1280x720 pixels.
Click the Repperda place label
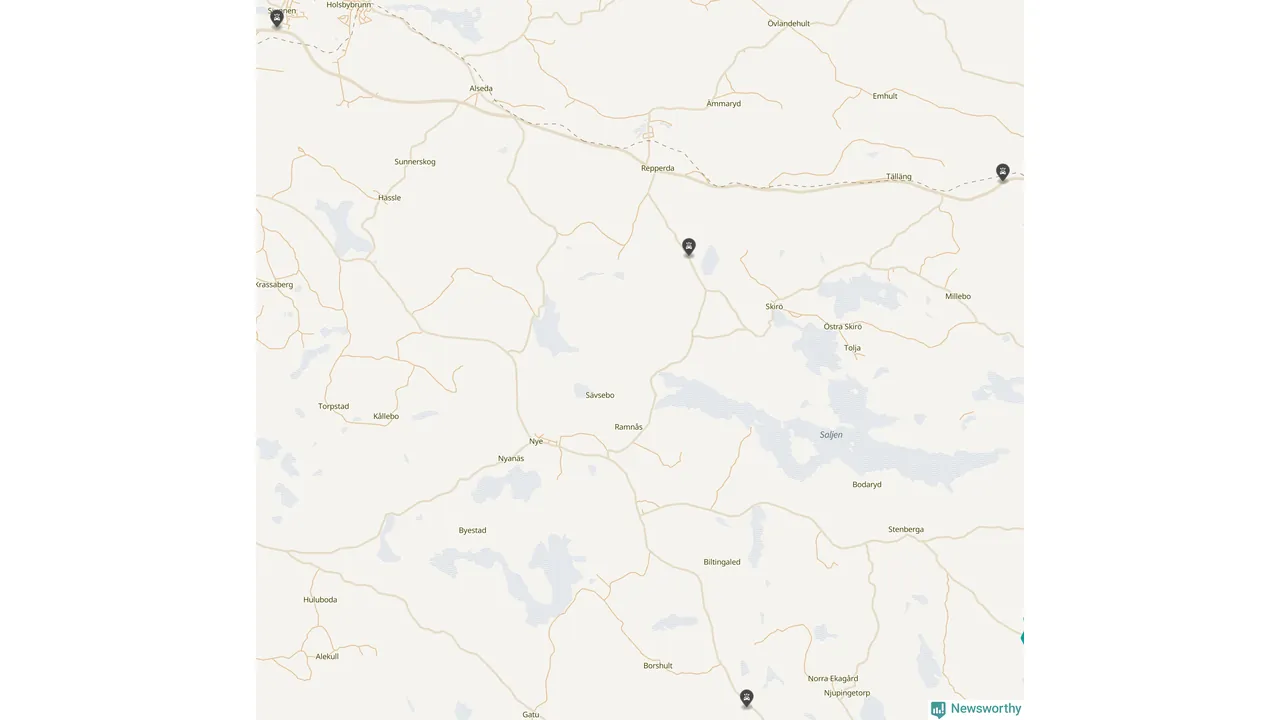[x=657, y=168]
